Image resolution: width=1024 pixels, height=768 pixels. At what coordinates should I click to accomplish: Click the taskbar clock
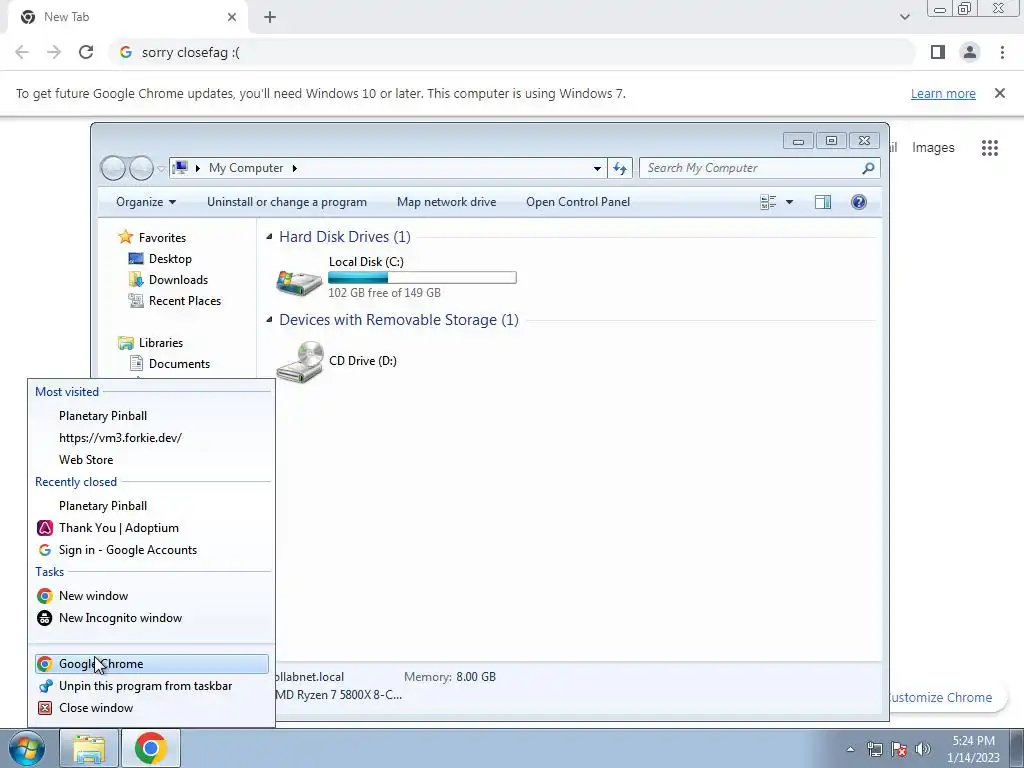pyautogui.click(x=973, y=749)
